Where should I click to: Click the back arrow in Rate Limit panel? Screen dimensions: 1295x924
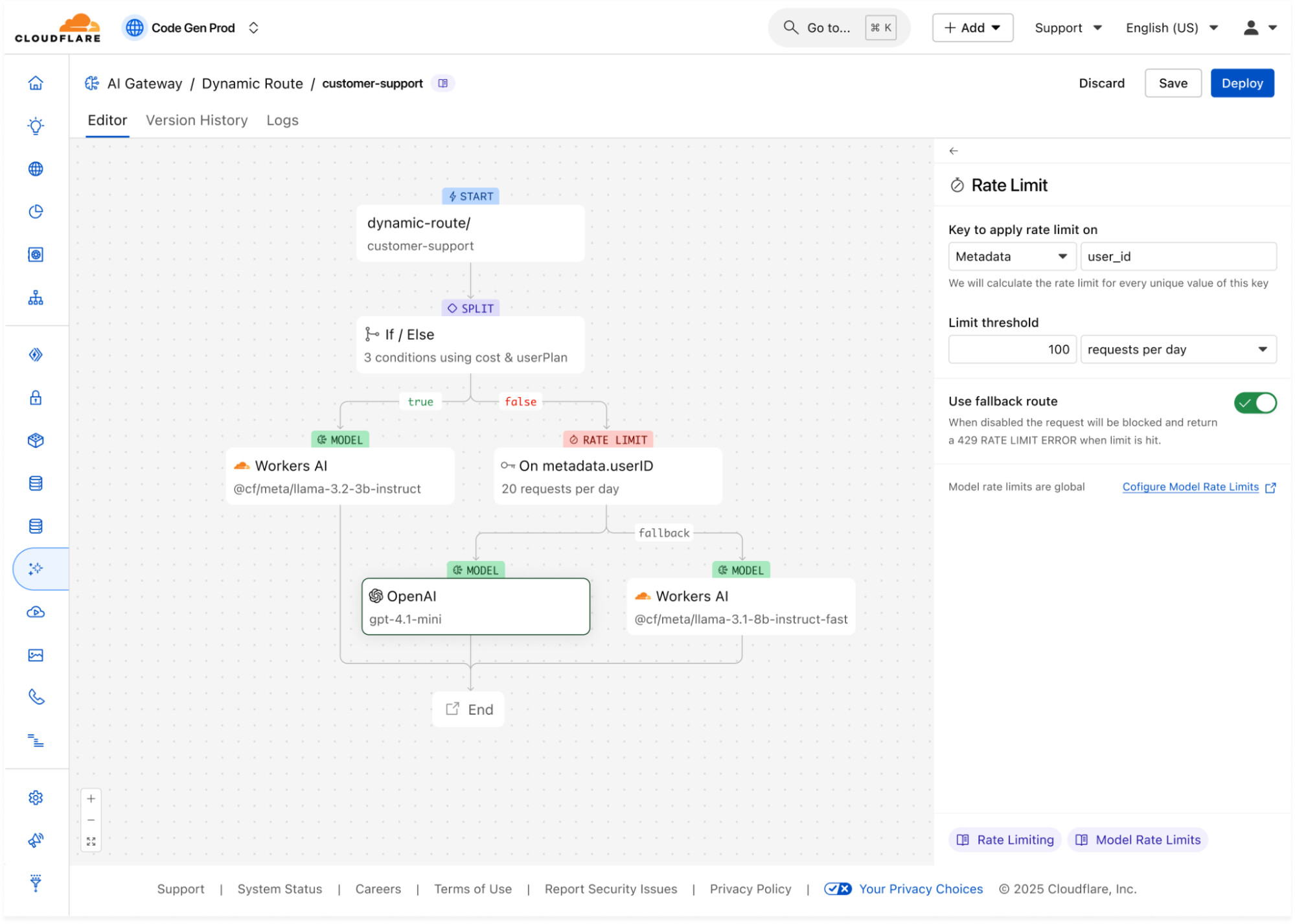(954, 151)
